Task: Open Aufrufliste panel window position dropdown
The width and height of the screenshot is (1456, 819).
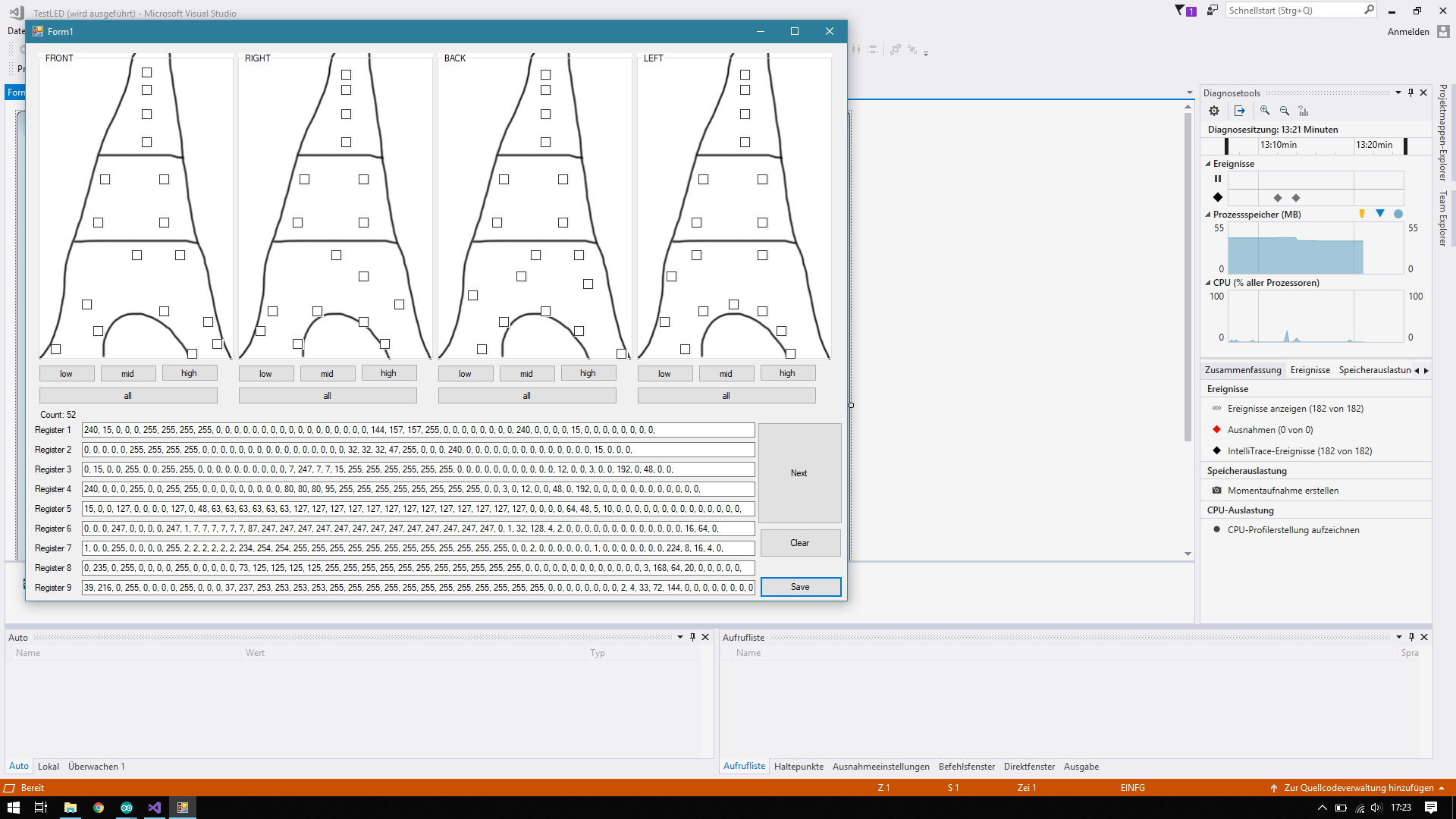Action: [x=1399, y=637]
